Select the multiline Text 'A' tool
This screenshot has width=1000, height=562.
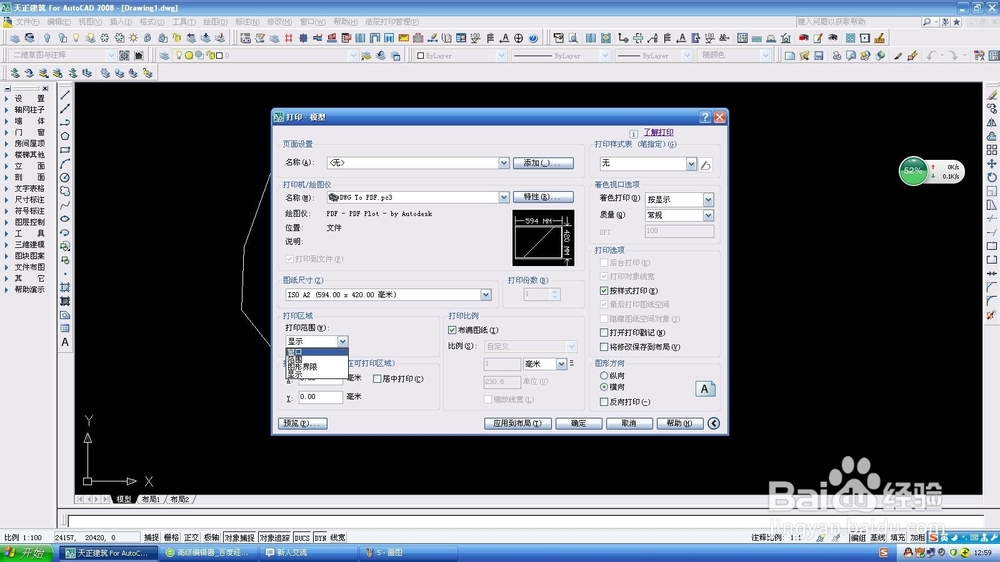click(x=65, y=343)
